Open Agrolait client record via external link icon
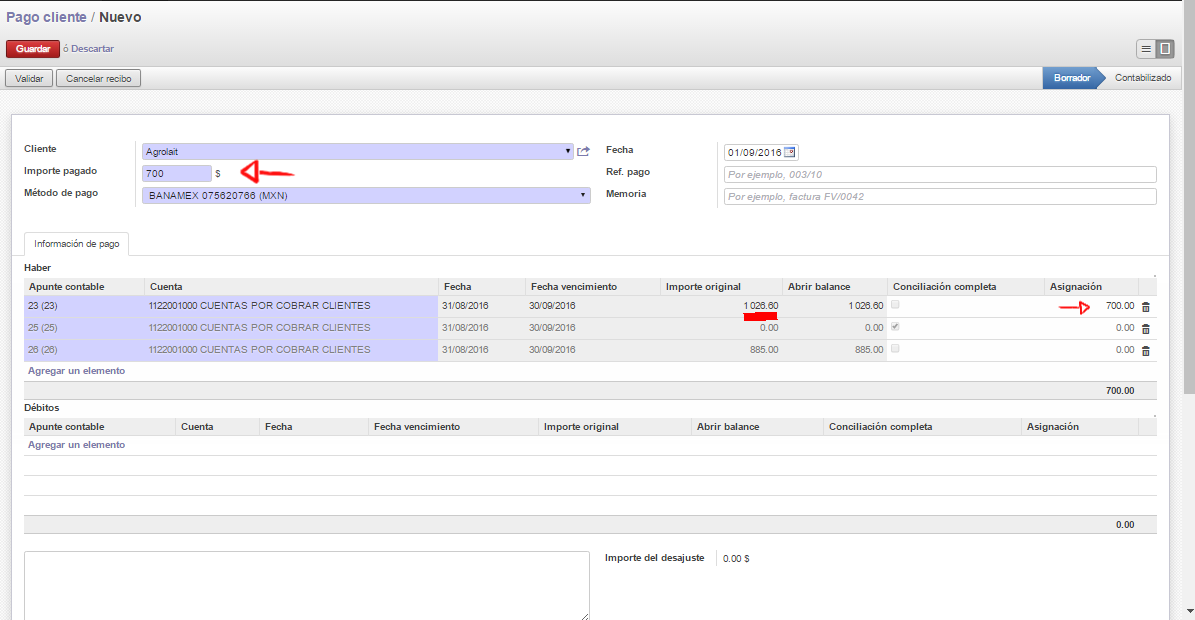This screenshot has width=1195, height=620. point(584,152)
